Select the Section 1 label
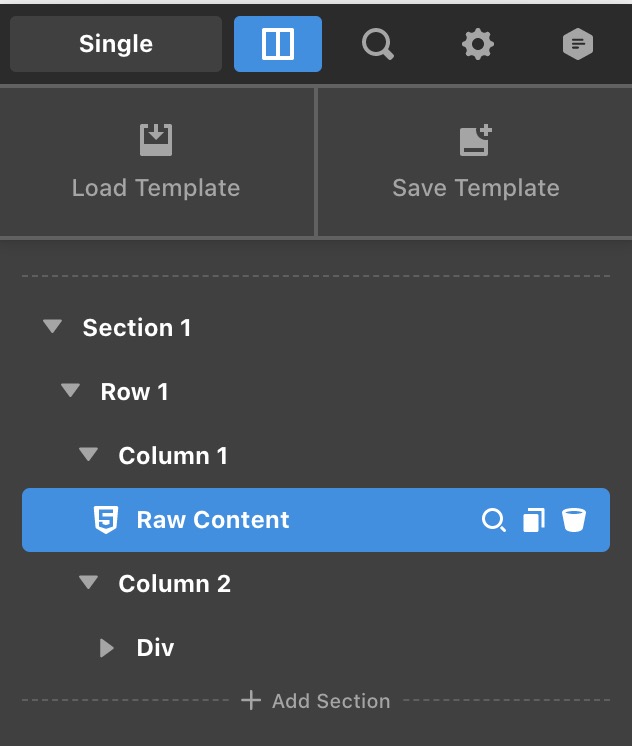Viewport: 632px width, 746px height. (x=137, y=327)
